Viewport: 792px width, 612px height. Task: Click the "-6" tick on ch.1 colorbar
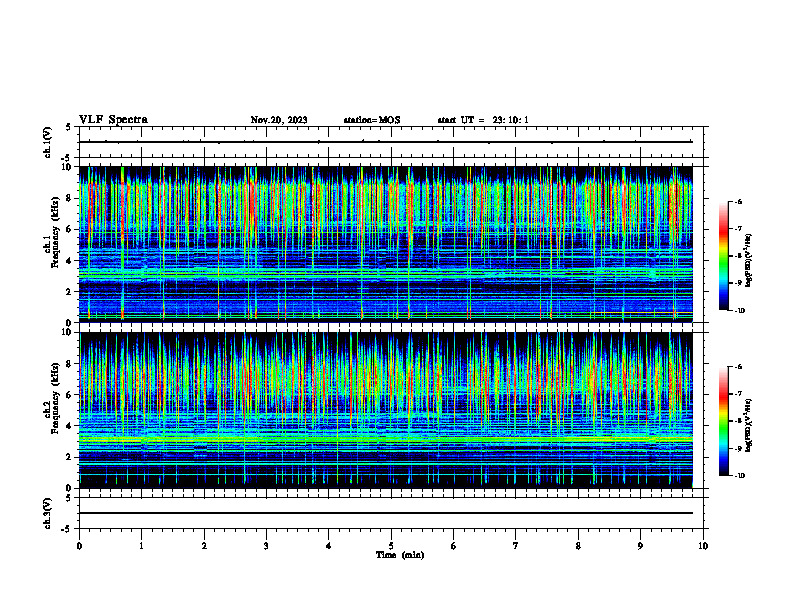(737, 201)
